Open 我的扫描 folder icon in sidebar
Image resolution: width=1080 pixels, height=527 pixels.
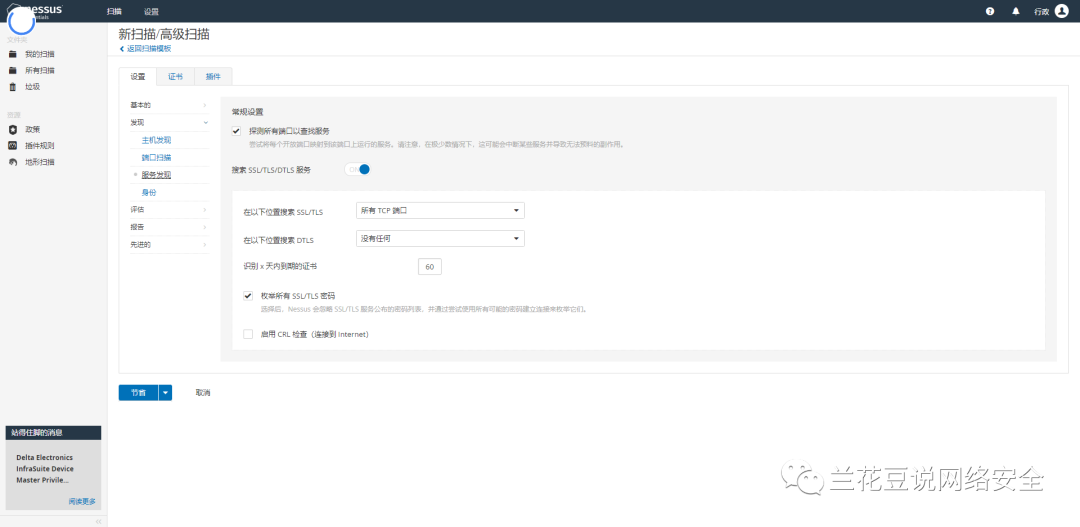13,54
